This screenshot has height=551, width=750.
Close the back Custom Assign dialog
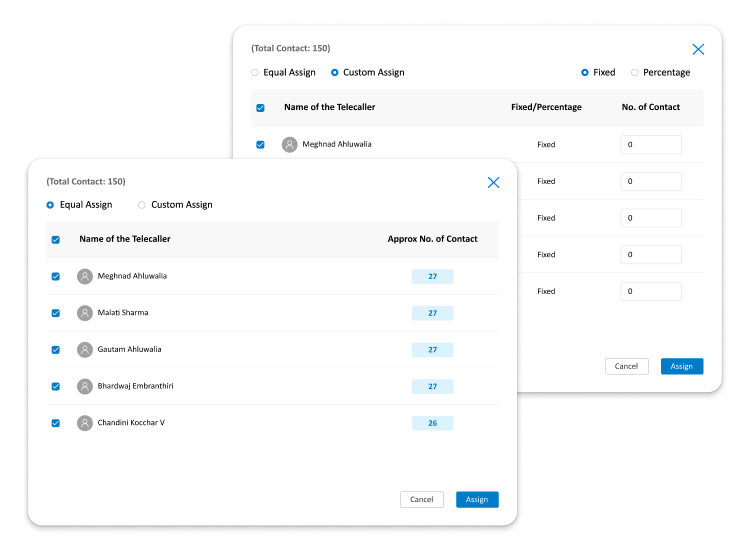tap(698, 49)
